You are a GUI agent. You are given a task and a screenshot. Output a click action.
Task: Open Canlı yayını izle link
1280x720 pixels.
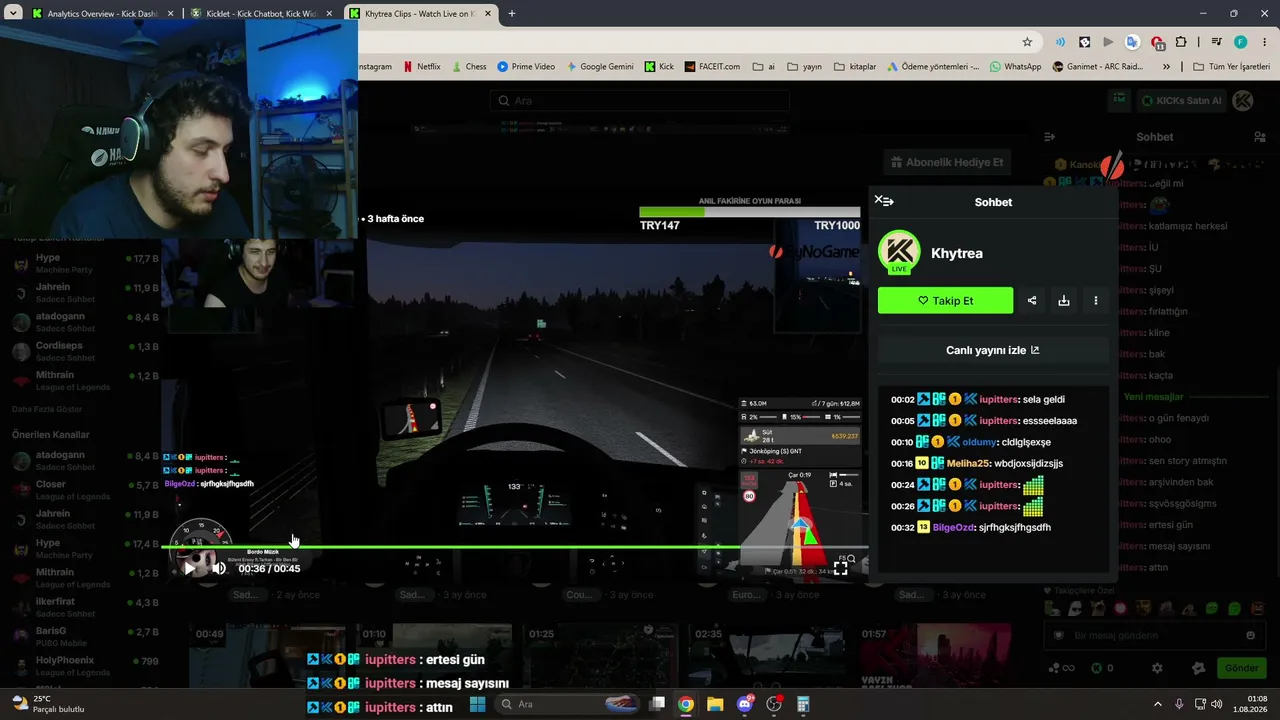click(993, 350)
